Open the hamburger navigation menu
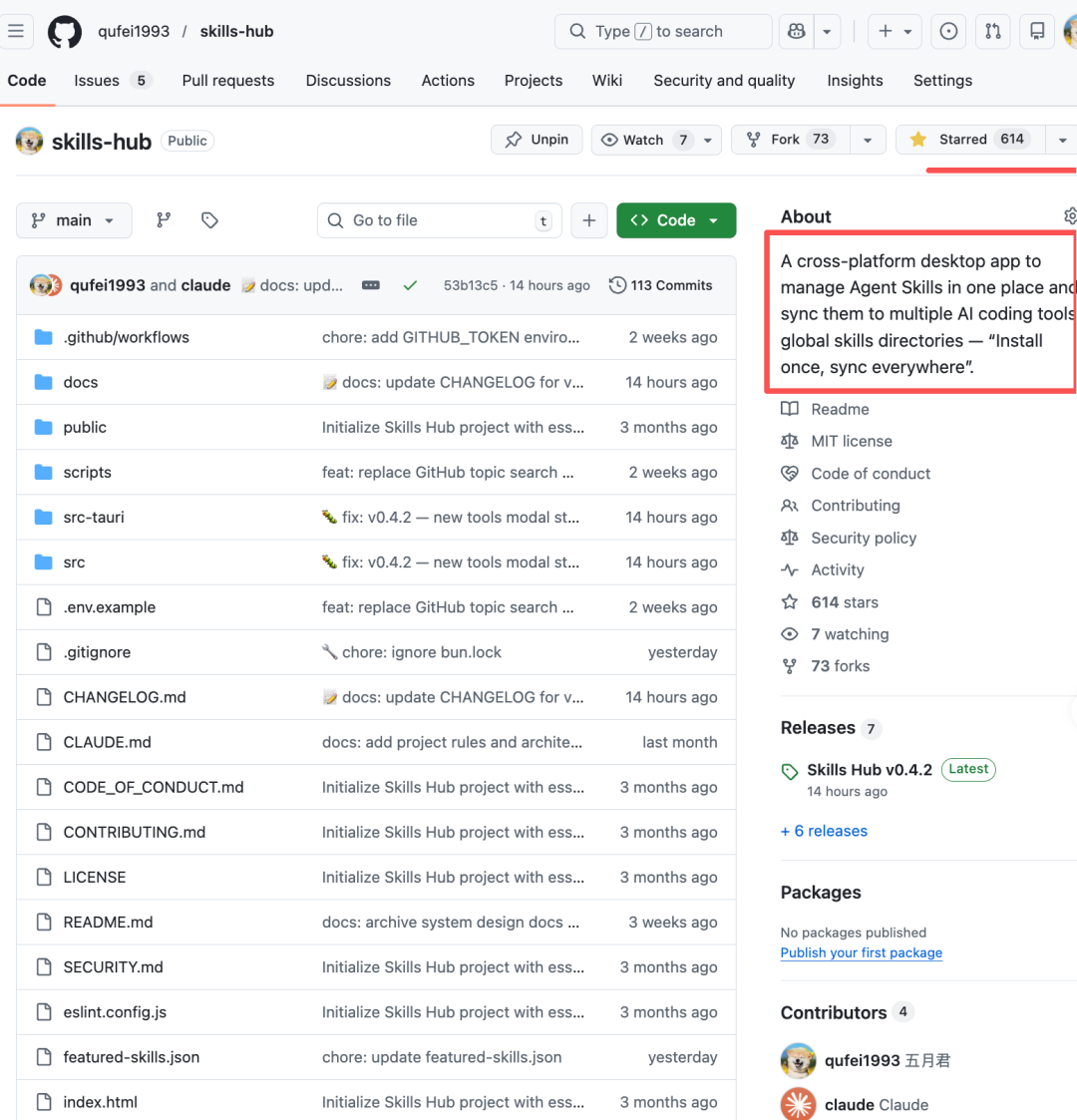This screenshot has width=1077, height=1120. click(x=16, y=31)
